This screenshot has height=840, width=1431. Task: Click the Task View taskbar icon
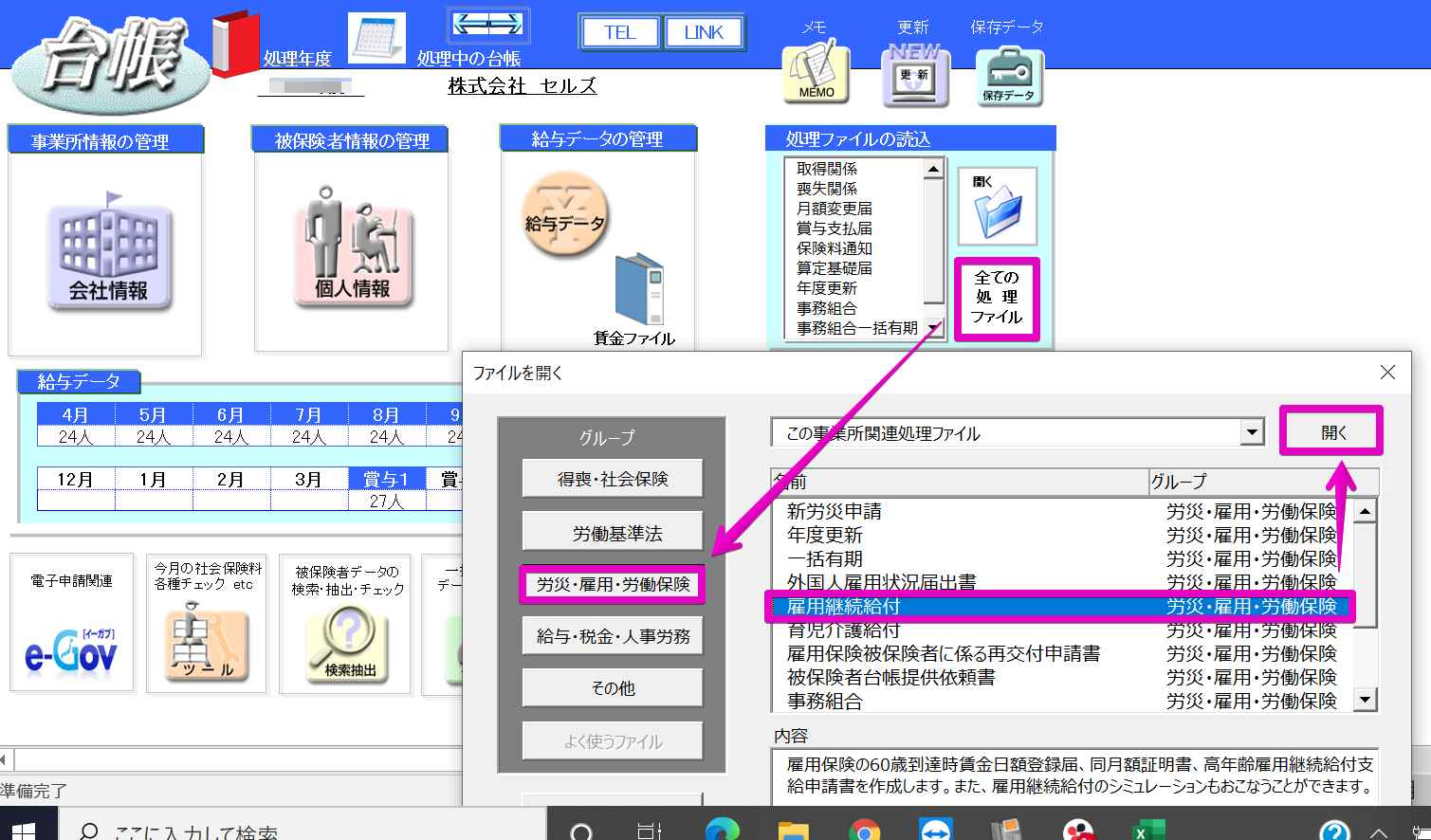point(650,831)
